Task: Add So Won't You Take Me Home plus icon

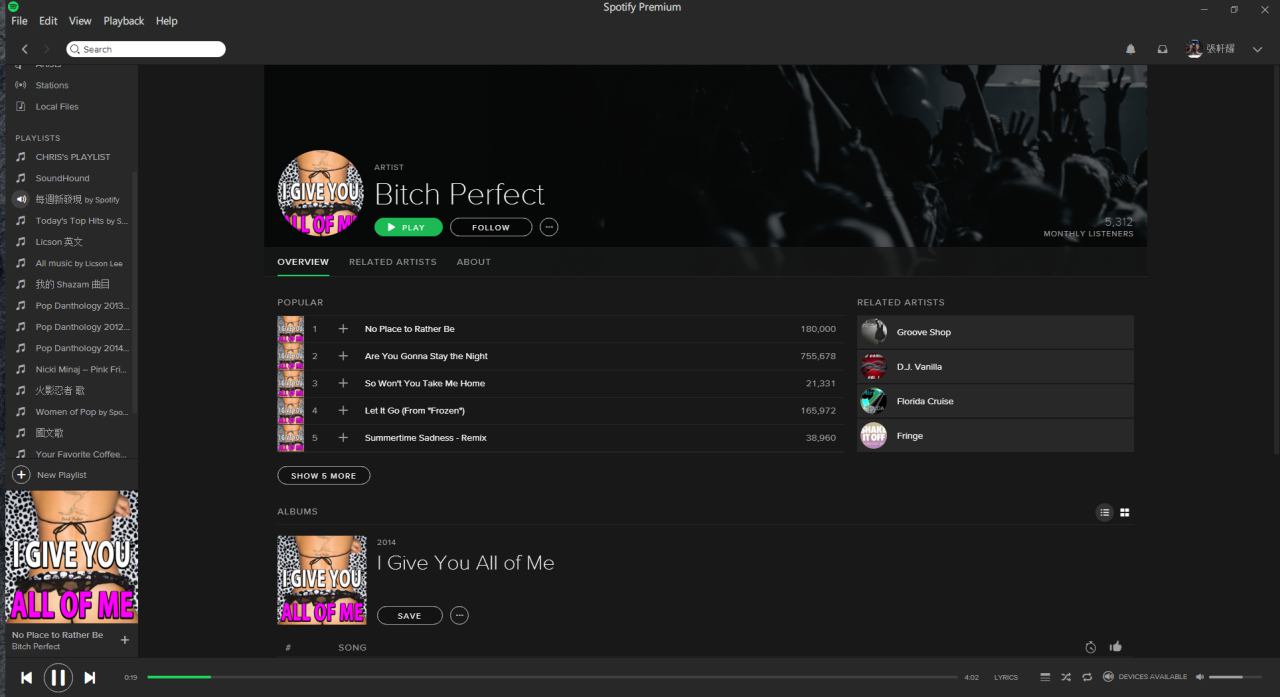Action: [343, 383]
